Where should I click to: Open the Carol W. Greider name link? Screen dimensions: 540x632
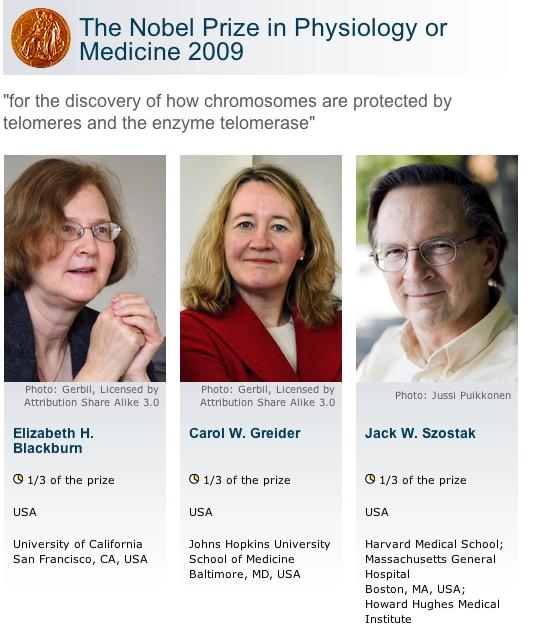[x=245, y=433]
